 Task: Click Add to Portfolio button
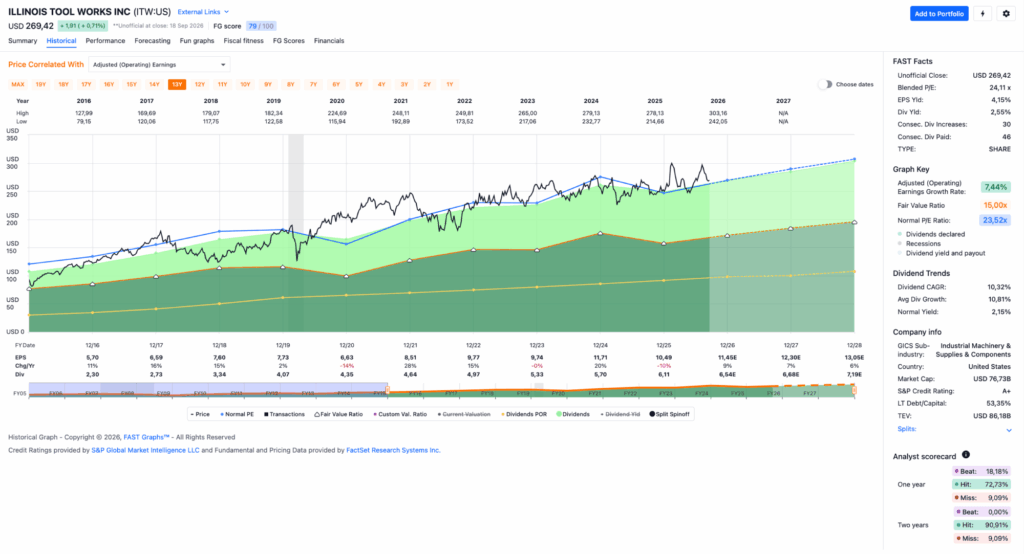tap(939, 14)
